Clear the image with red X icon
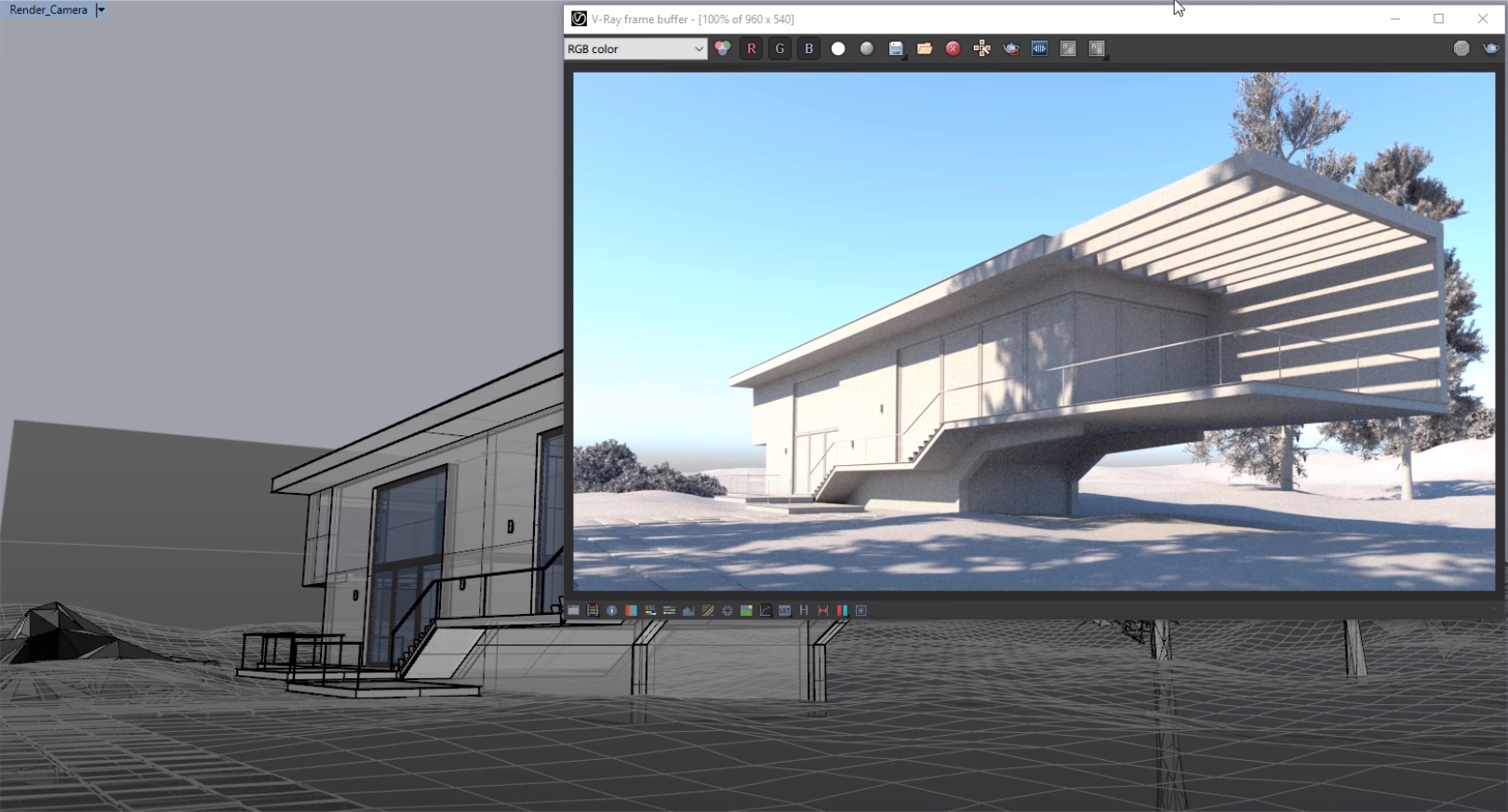 click(954, 49)
